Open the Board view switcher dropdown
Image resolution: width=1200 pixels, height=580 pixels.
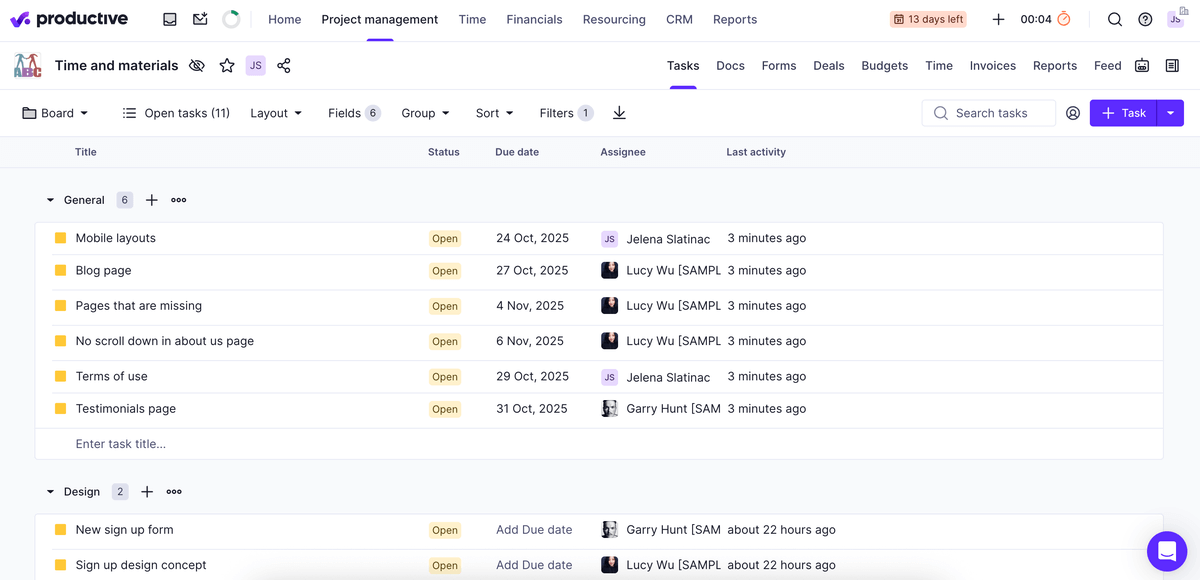(x=55, y=113)
